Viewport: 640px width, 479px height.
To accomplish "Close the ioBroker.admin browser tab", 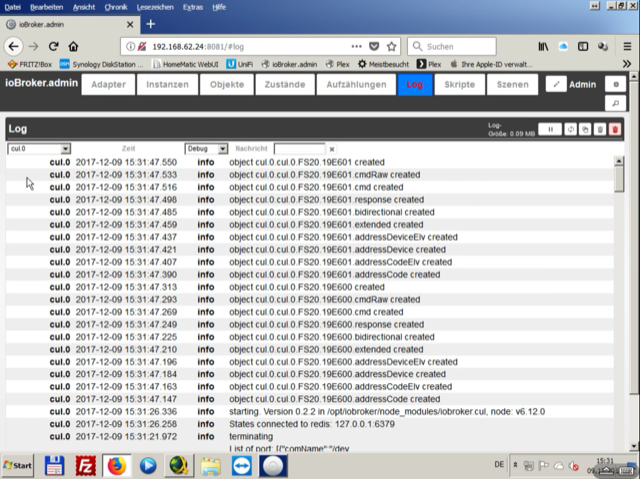I will tap(130, 24).
